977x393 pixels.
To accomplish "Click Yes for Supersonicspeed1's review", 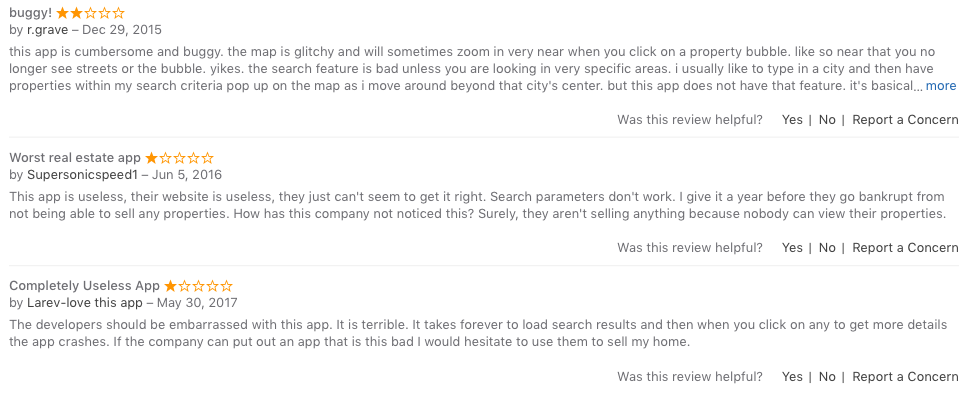I will pyautogui.click(x=792, y=248).
